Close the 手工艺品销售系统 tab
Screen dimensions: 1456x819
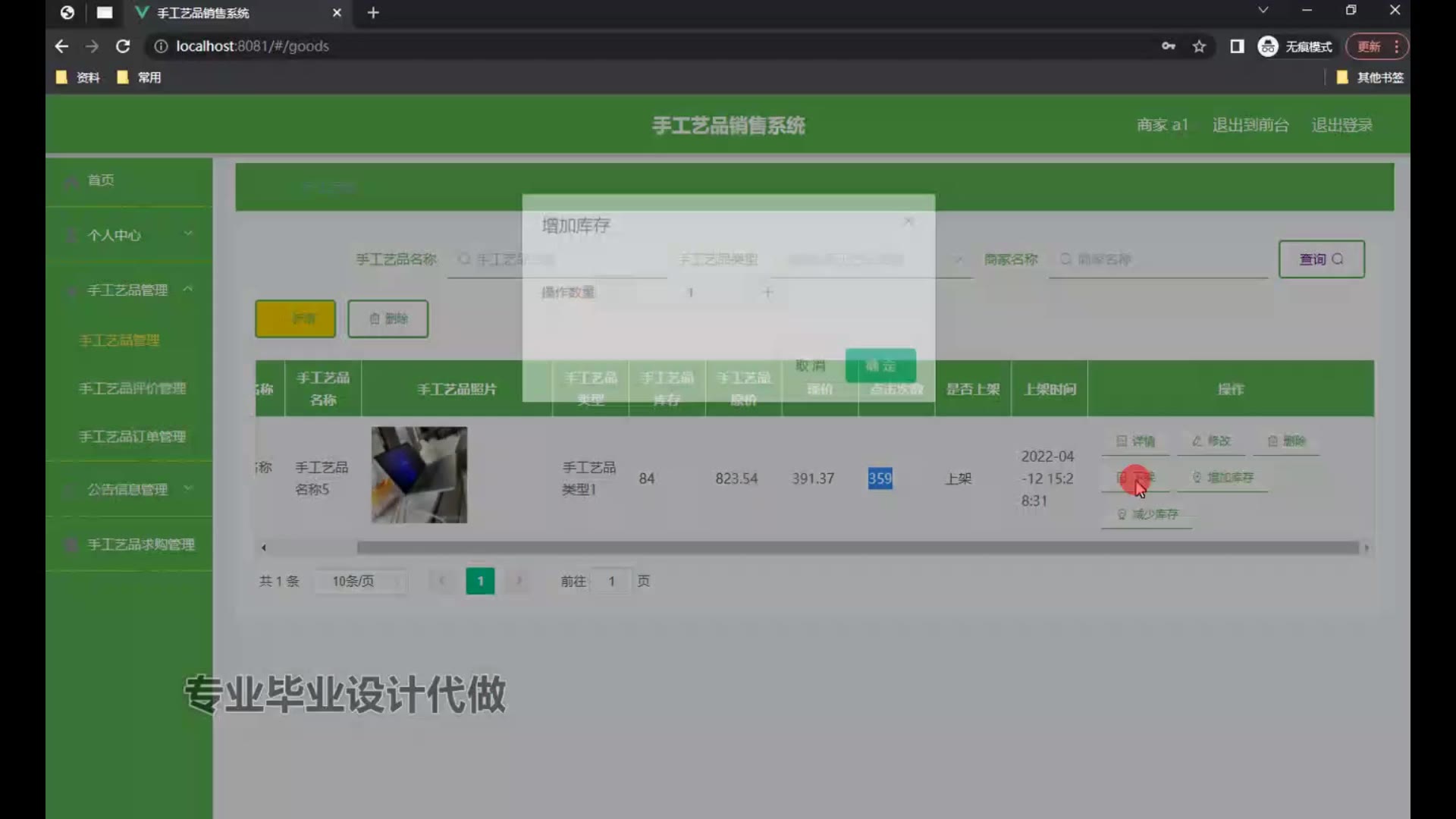(x=337, y=13)
